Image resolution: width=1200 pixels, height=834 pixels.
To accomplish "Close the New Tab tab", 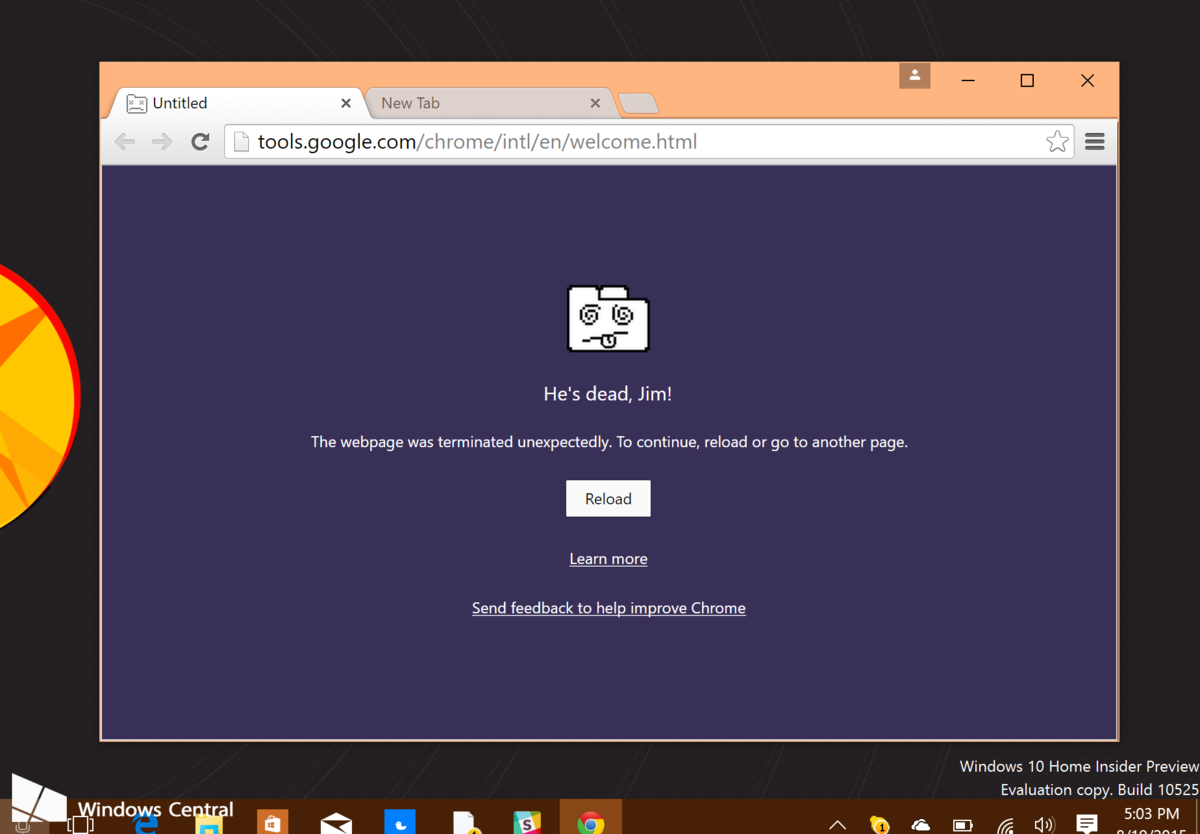I will [x=595, y=103].
